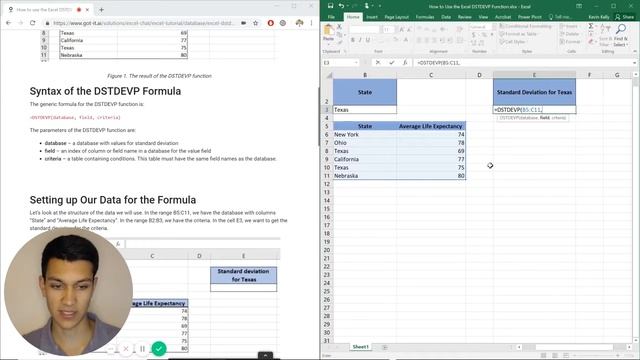Click the Excel horizontal scrollbar right arrow
The height and width of the screenshot is (360, 640).
(629, 347)
